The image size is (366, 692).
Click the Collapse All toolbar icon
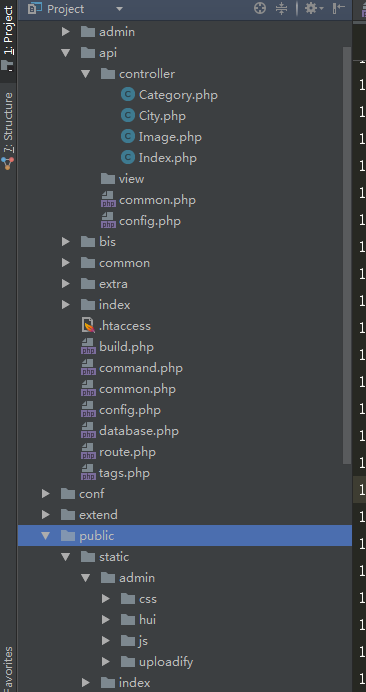tap(281, 8)
